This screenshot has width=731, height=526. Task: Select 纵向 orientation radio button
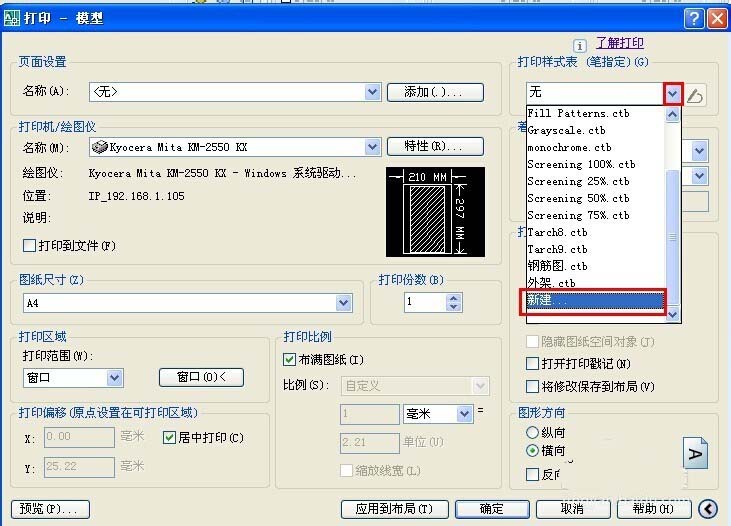tap(532, 432)
